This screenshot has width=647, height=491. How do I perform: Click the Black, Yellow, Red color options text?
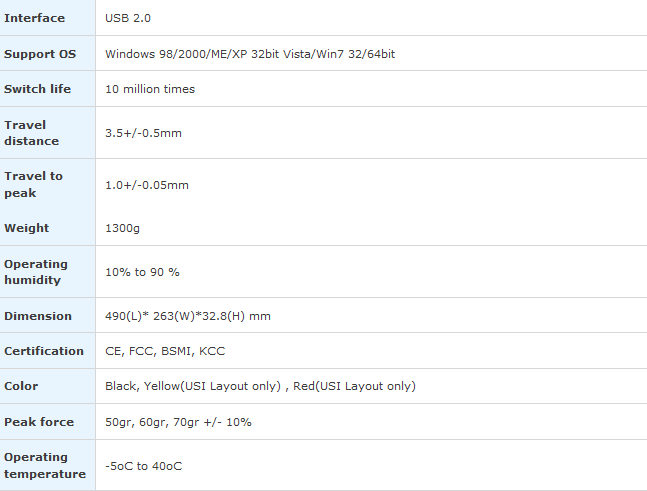click(x=260, y=386)
